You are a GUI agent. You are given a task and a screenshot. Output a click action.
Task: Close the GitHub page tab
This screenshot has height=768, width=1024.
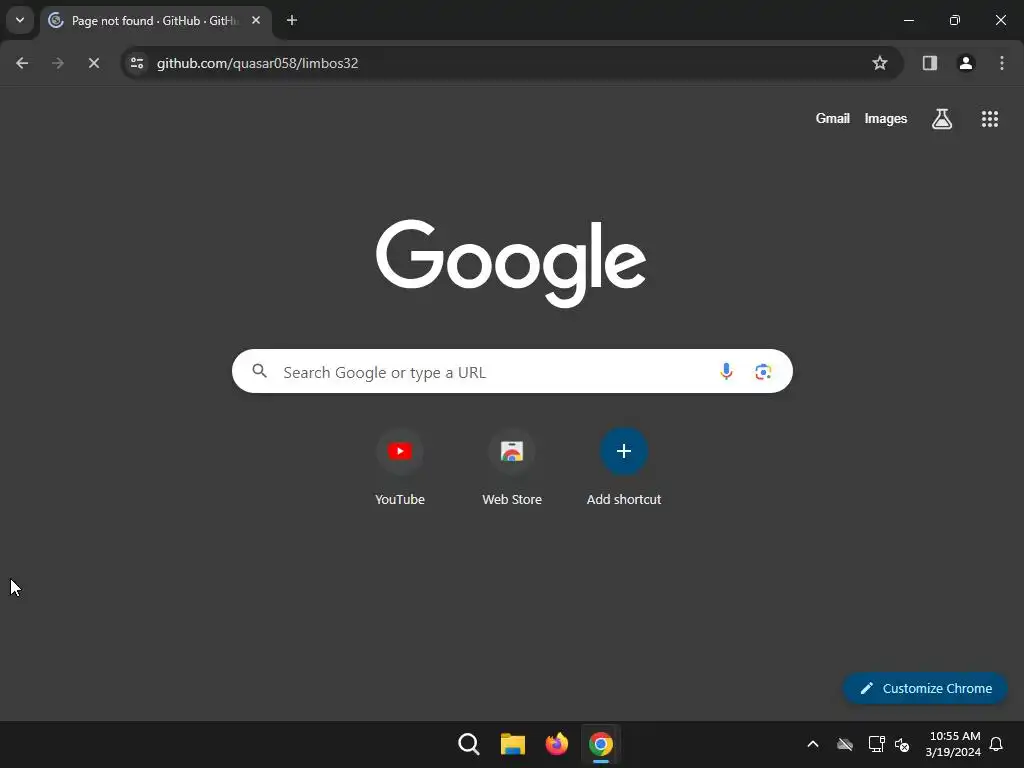tap(256, 20)
